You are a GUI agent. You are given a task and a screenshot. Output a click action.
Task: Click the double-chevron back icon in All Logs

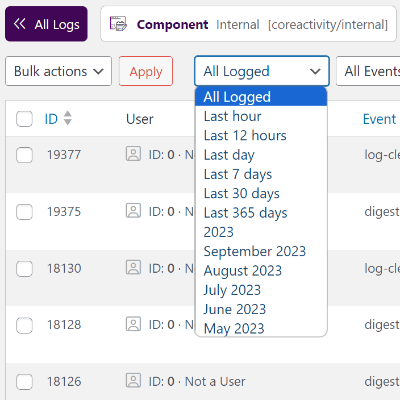tap(19, 24)
